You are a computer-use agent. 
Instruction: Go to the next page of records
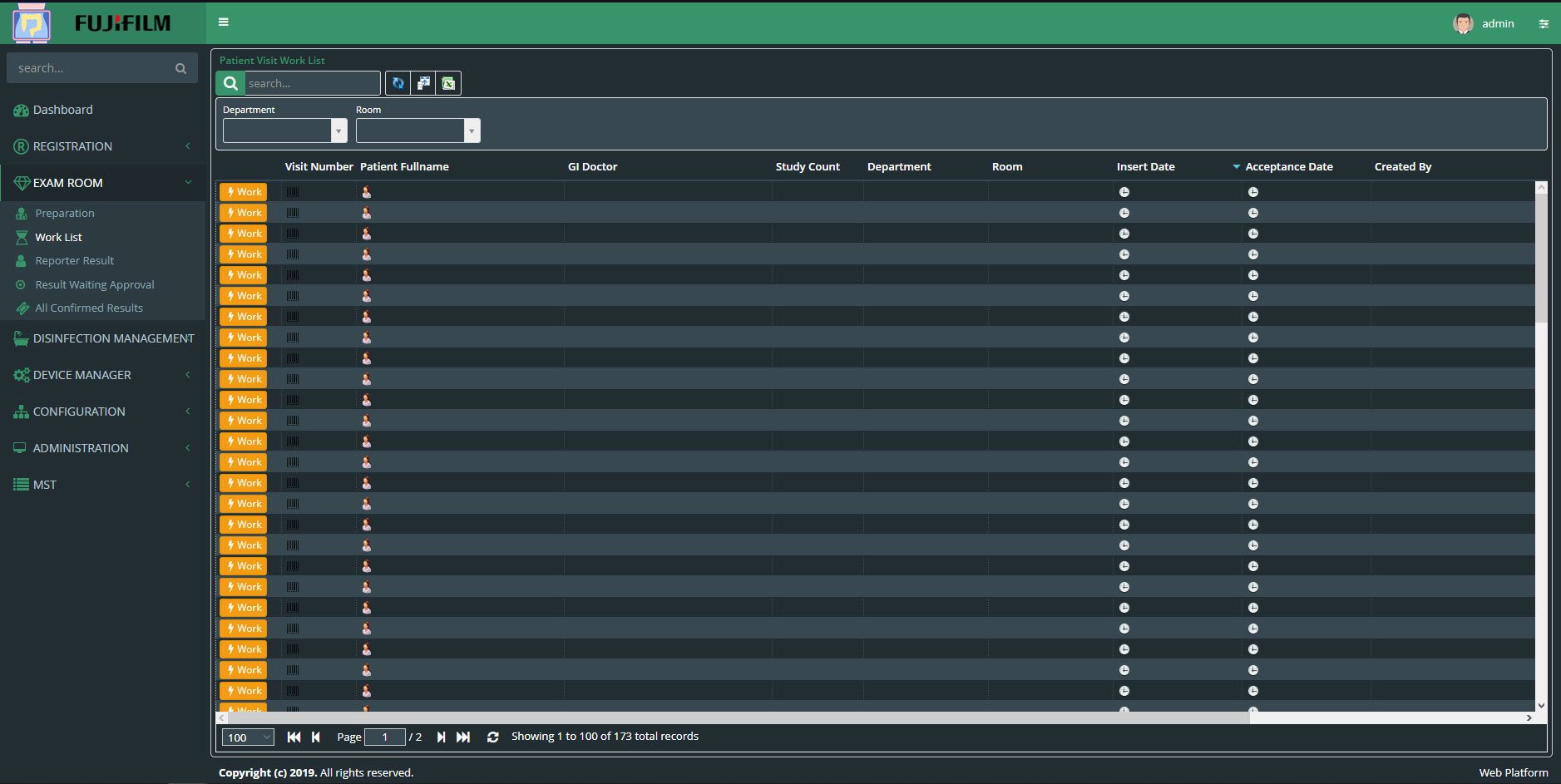tap(441, 737)
